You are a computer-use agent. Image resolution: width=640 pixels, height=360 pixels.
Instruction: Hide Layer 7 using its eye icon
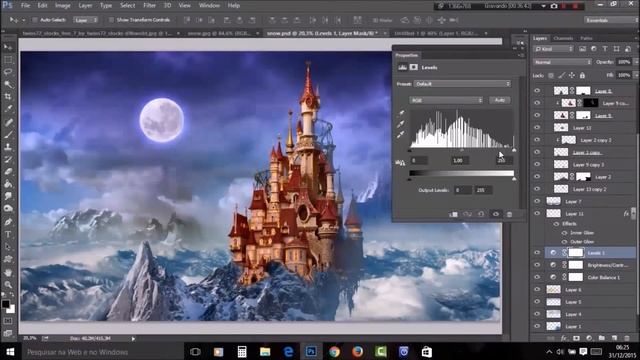(537, 201)
